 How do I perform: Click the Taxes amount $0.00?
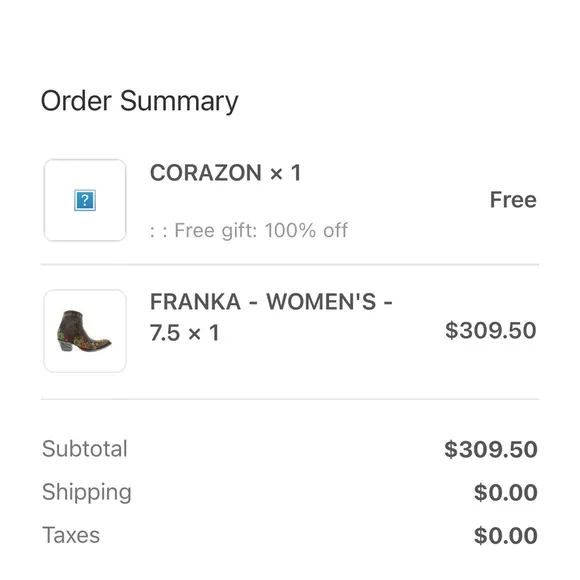[x=506, y=536]
